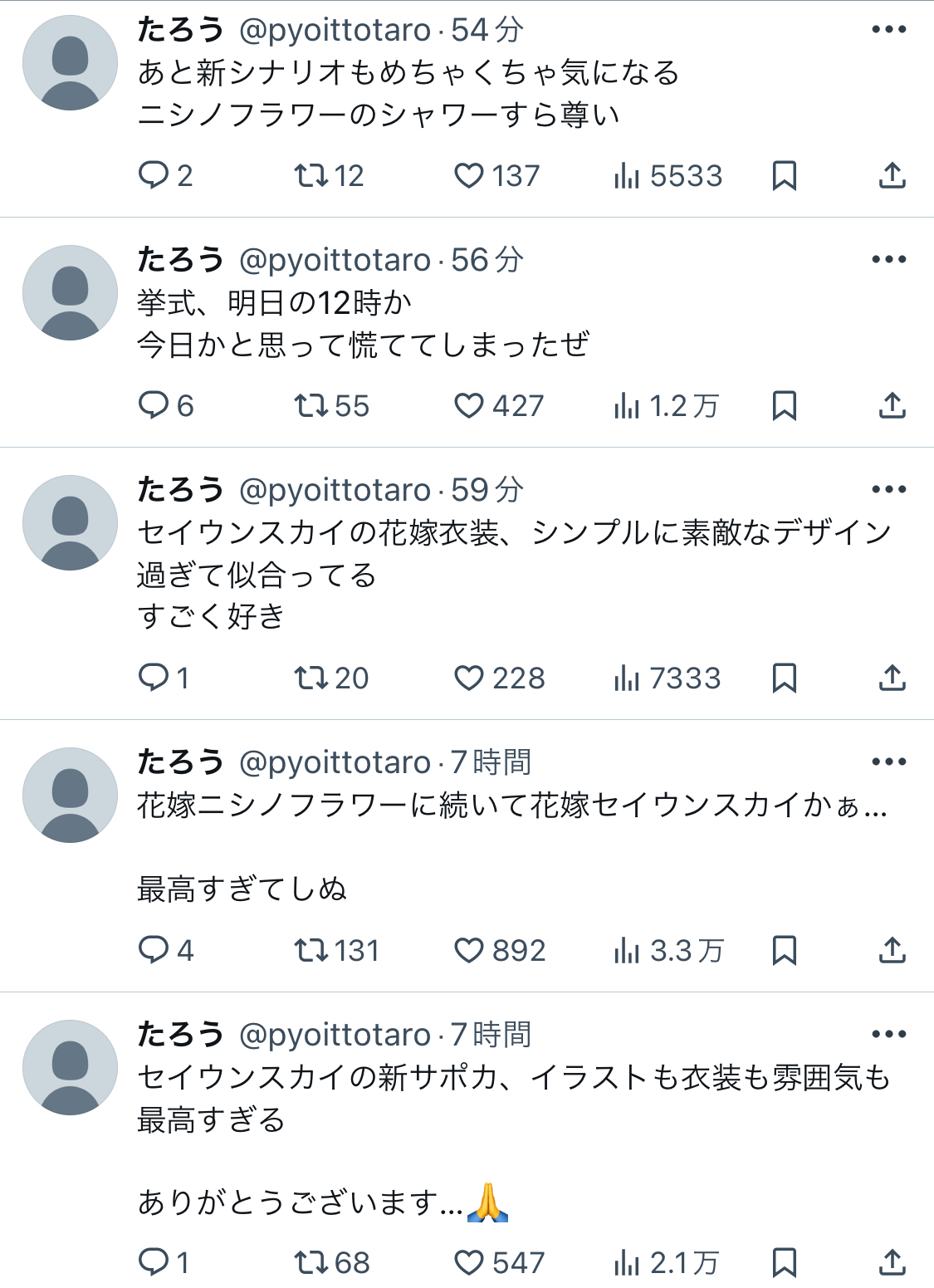934x1288 pixels.
Task: Share the 56分 tweet
Action: (x=892, y=406)
